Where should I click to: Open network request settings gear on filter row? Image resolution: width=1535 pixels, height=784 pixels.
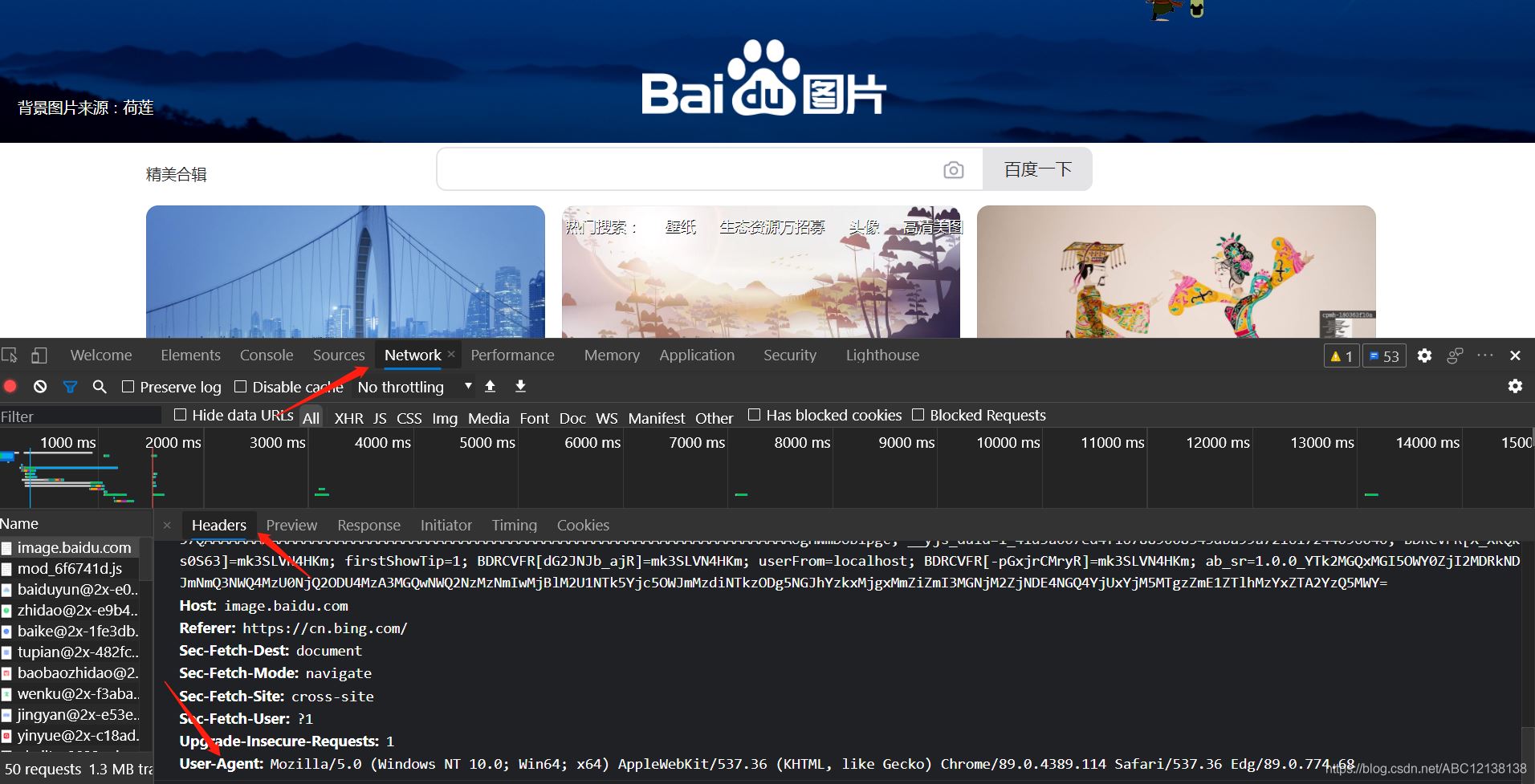pos(1516,386)
